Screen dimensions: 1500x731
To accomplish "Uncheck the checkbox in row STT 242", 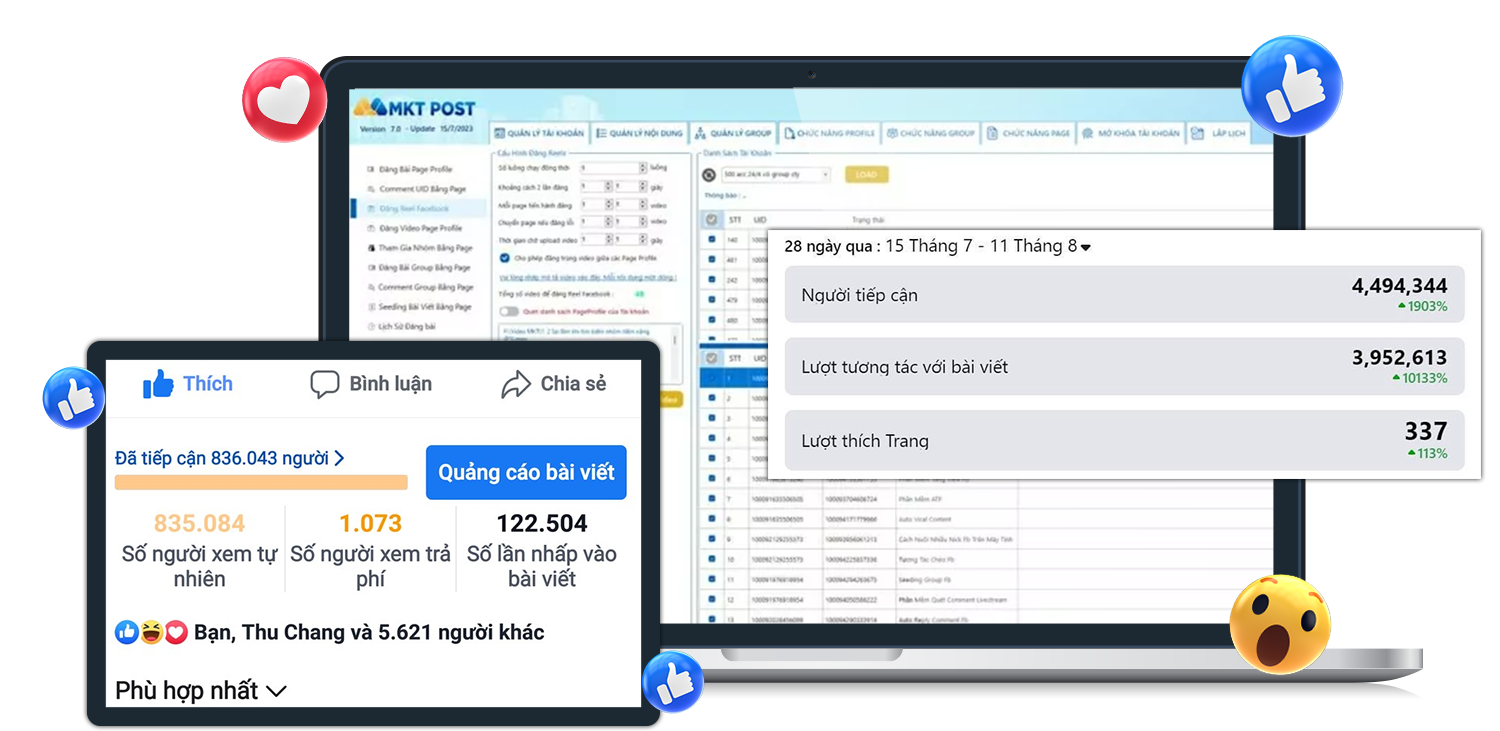I will click(711, 280).
